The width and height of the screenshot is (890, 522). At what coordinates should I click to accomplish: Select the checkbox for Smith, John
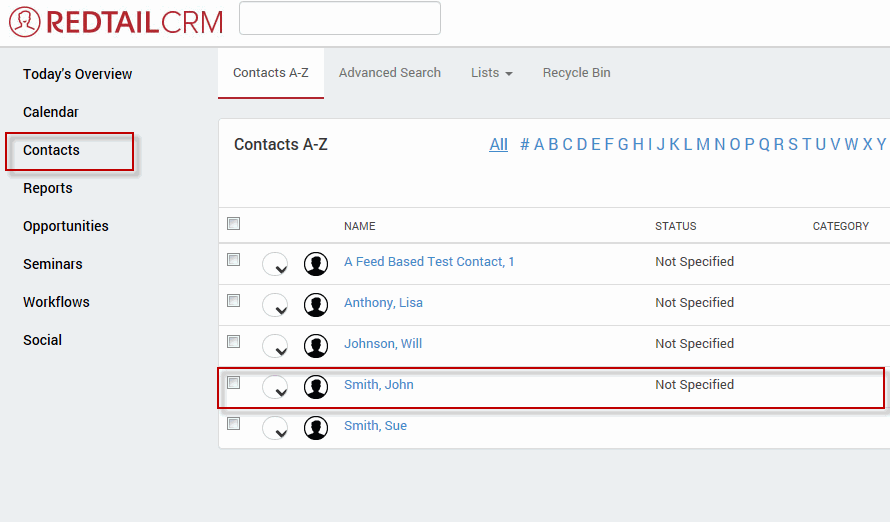(234, 382)
